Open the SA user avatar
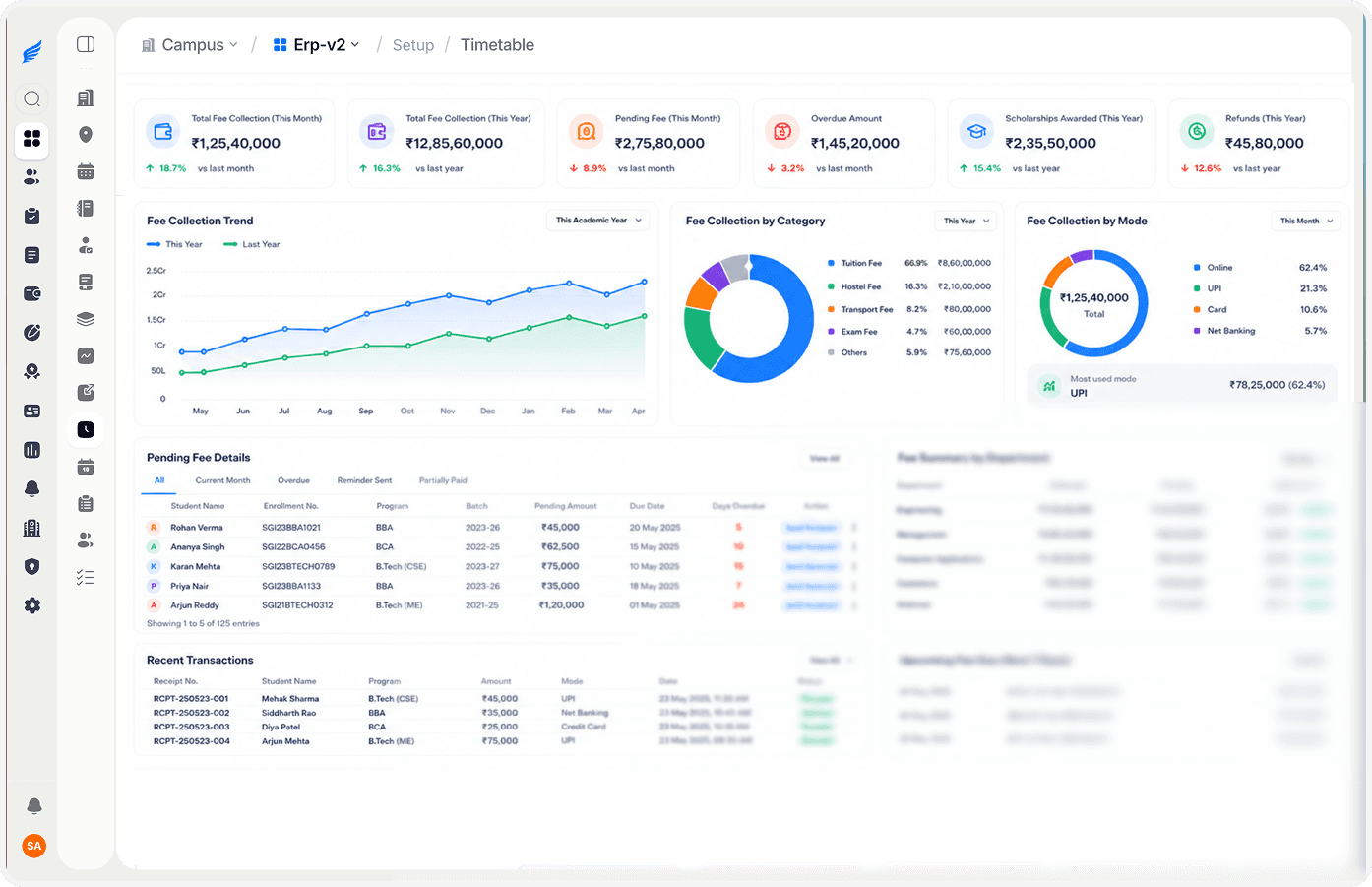1372x887 pixels. (x=34, y=846)
